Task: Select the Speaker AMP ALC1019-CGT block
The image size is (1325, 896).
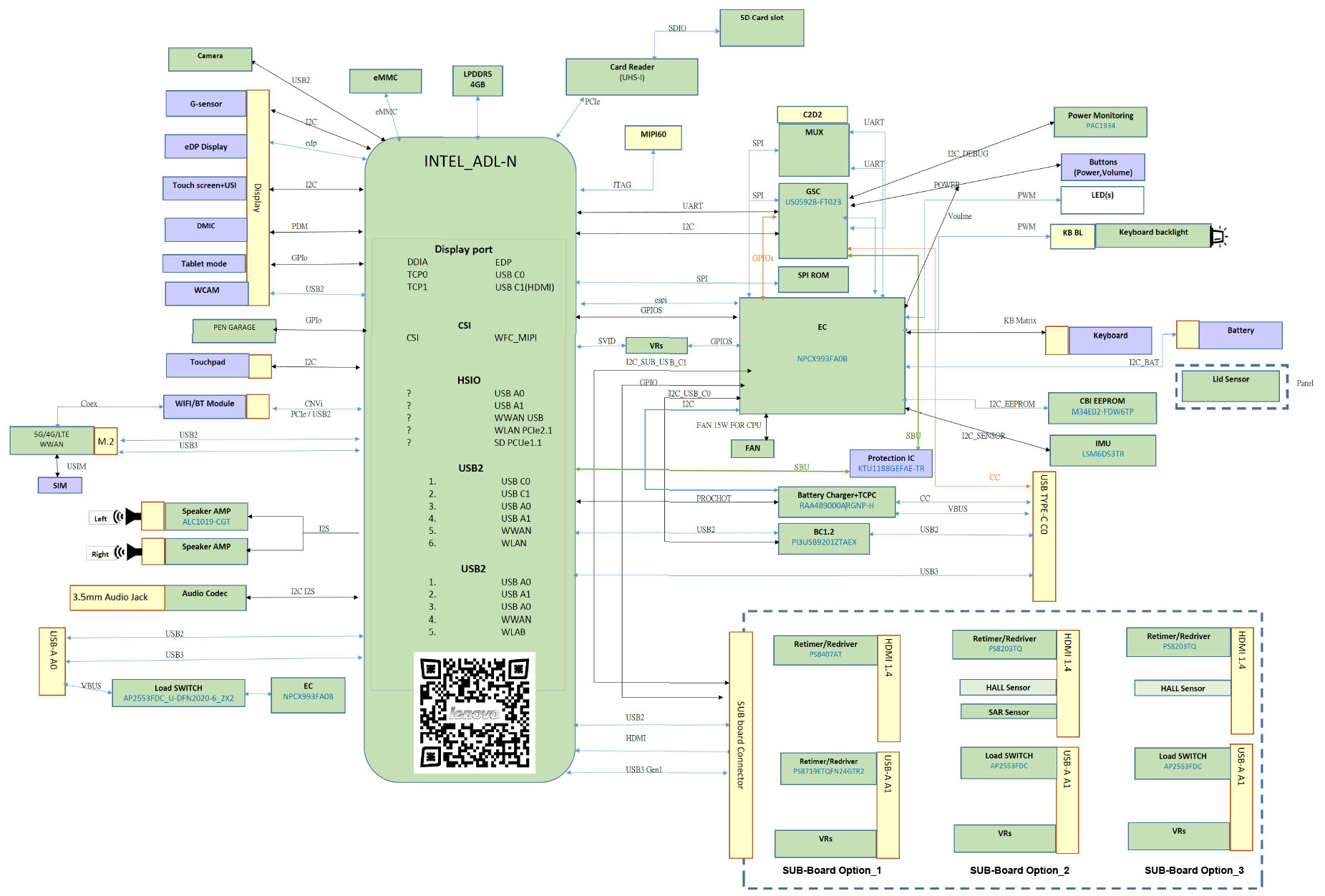Action: pyautogui.click(x=206, y=516)
